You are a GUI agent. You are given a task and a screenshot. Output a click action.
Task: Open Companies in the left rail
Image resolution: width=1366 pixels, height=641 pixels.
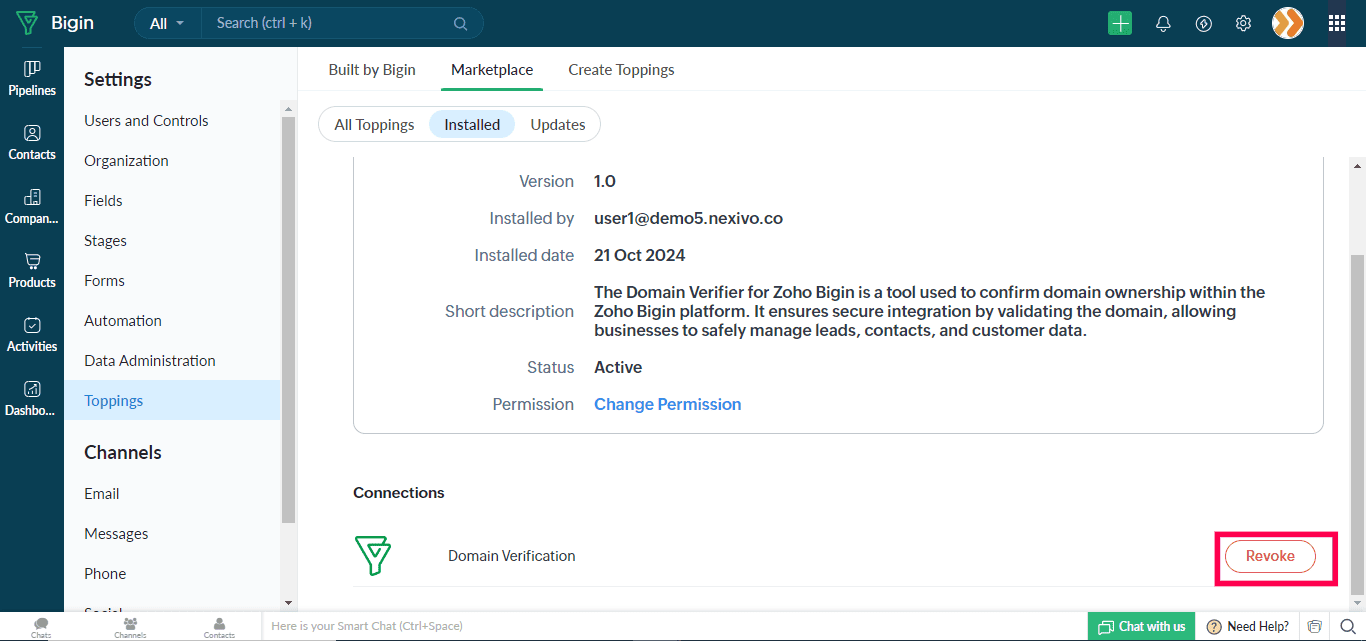coord(32,207)
